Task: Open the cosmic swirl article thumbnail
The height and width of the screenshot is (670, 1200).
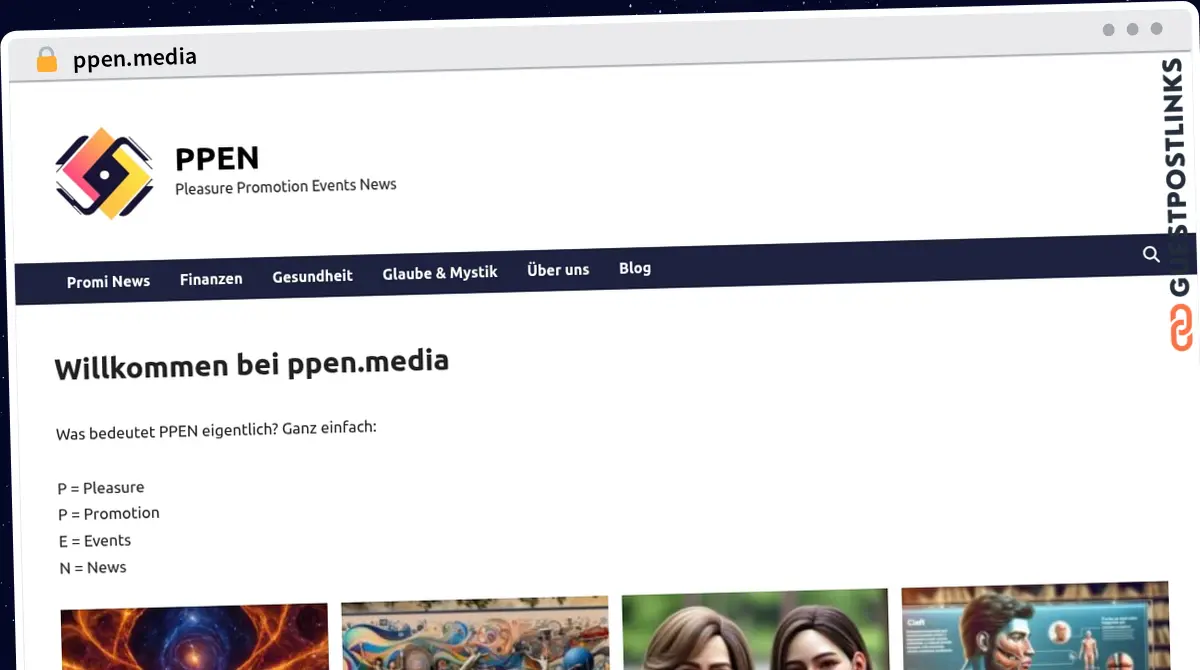Action: pyautogui.click(x=194, y=637)
